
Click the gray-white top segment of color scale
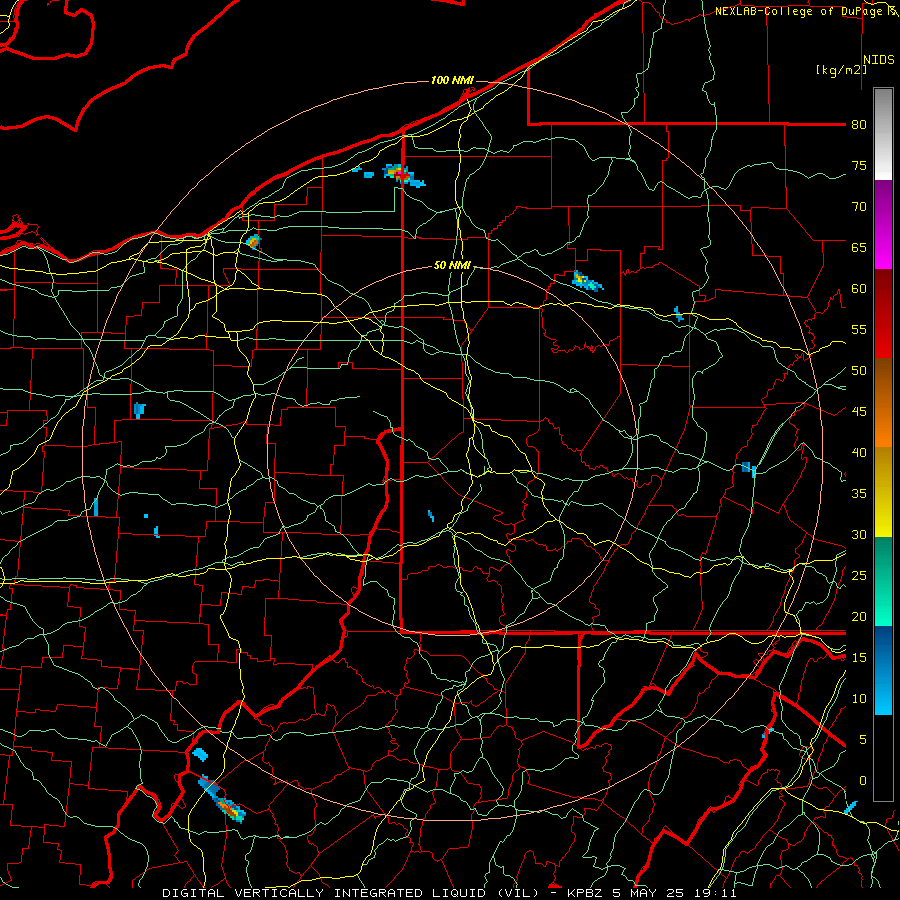pyautogui.click(x=883, y=134)
